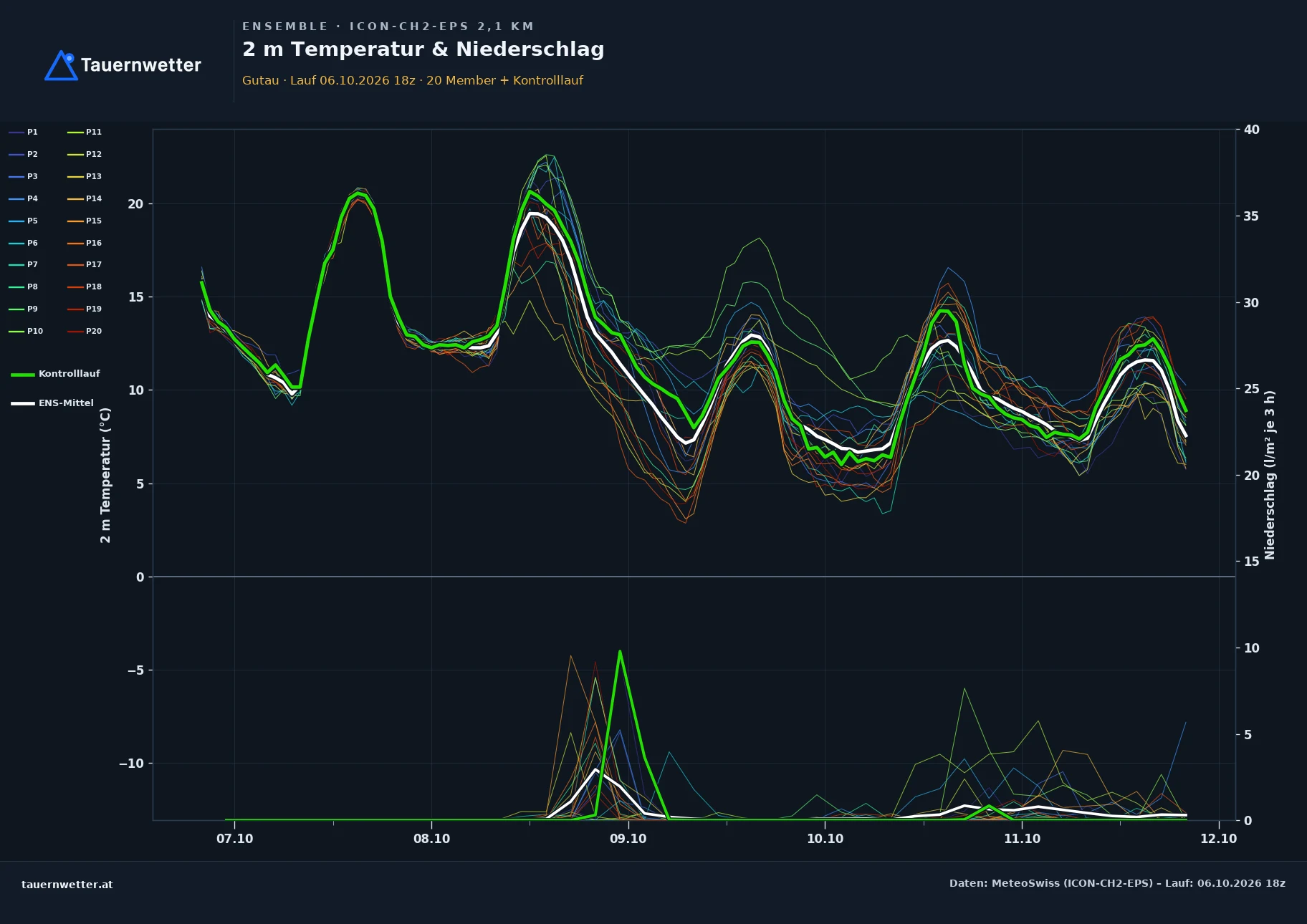Image resolution: width=1307 pixels, height=924 pixels.
Task: Click the Gutau run info subtitle
Action: point(412,80)
